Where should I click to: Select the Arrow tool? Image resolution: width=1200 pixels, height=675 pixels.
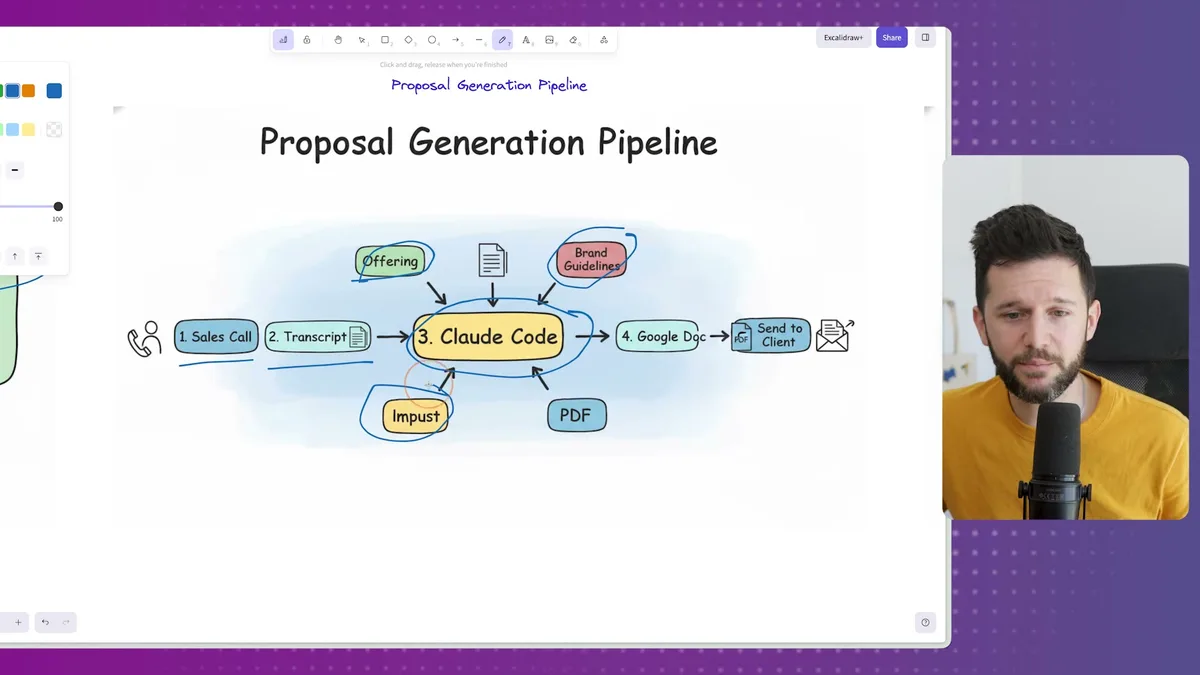pyautogui.click(x=455, y=40)
